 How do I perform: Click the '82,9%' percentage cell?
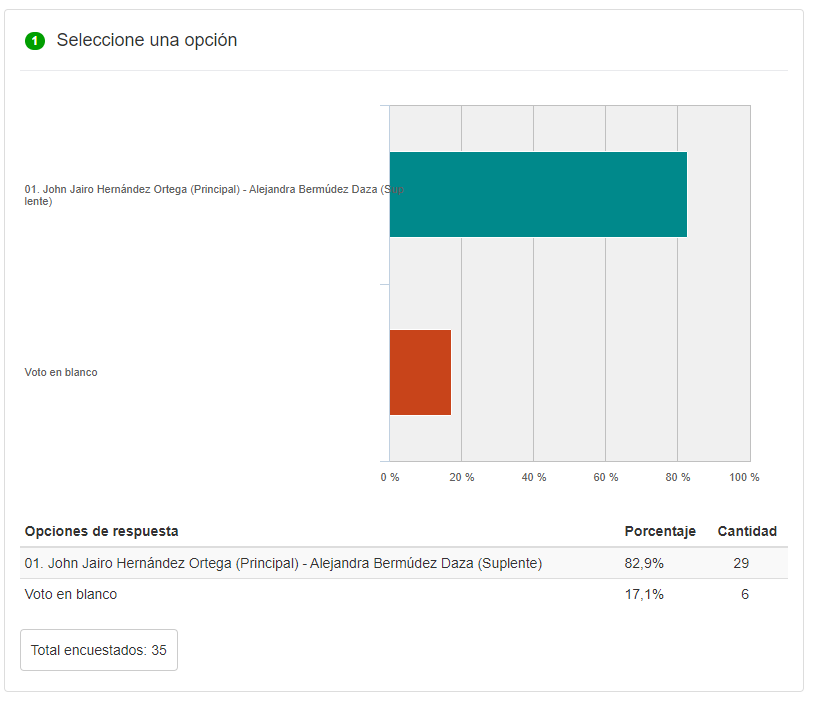point(644,563)
